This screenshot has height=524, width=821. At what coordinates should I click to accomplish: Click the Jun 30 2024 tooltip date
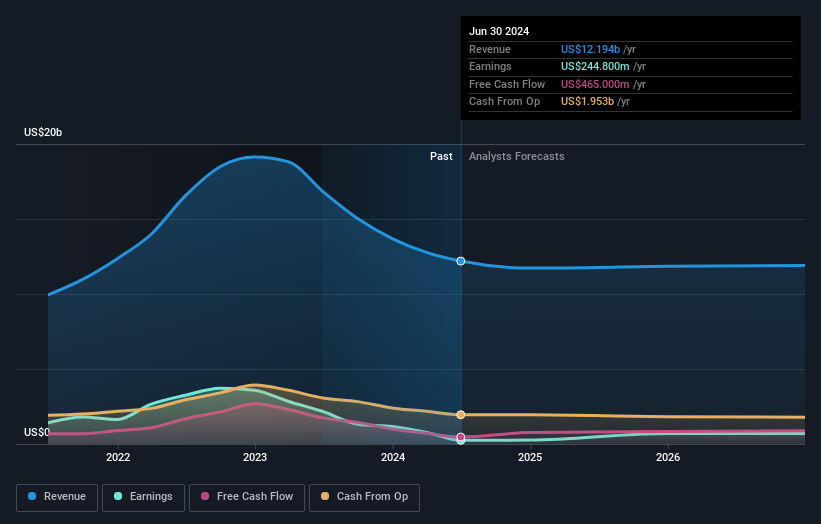point(499,31)
